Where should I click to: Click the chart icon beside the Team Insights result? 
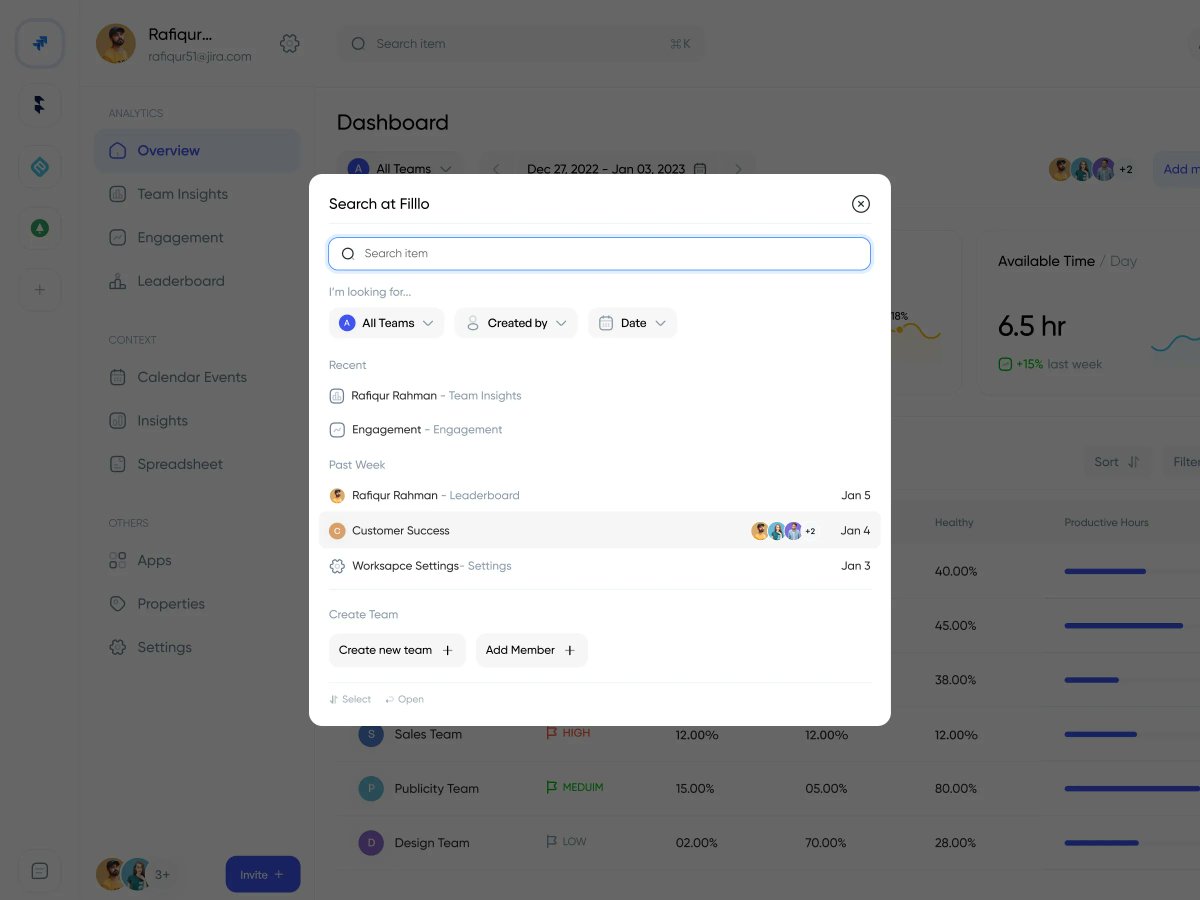pos(337,396)
